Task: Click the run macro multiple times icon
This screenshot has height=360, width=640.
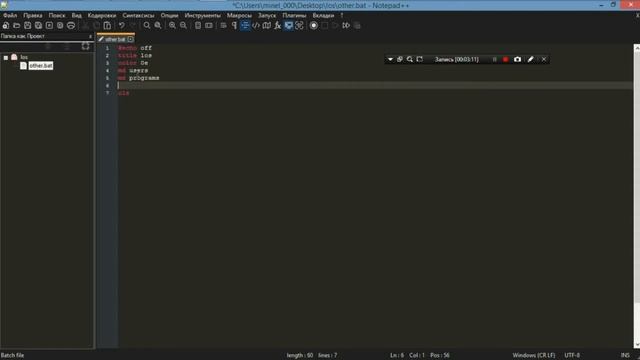Action: tap(346, 26)
